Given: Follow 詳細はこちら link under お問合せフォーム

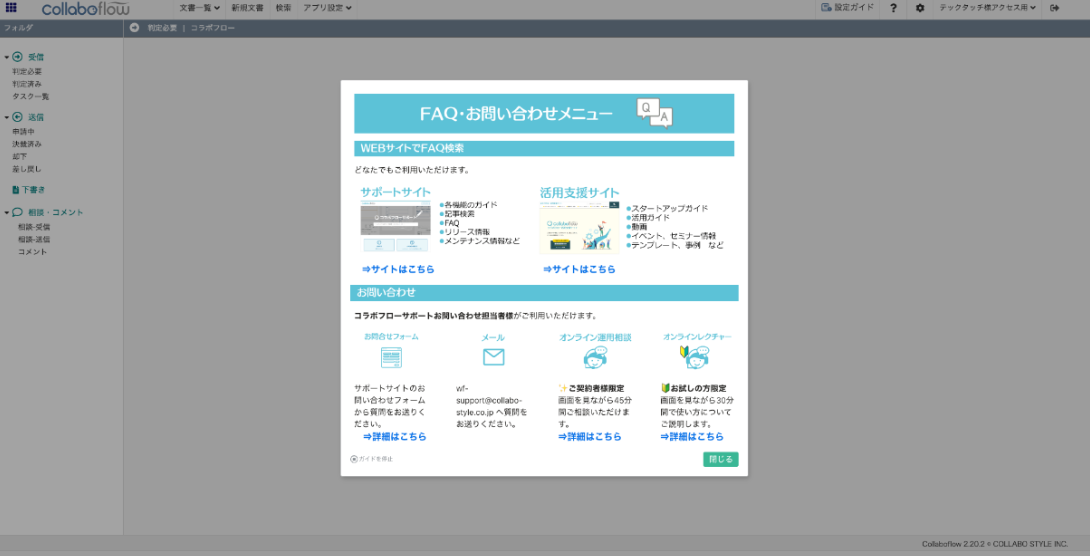Looking at the screenshot, I should 395,437.
